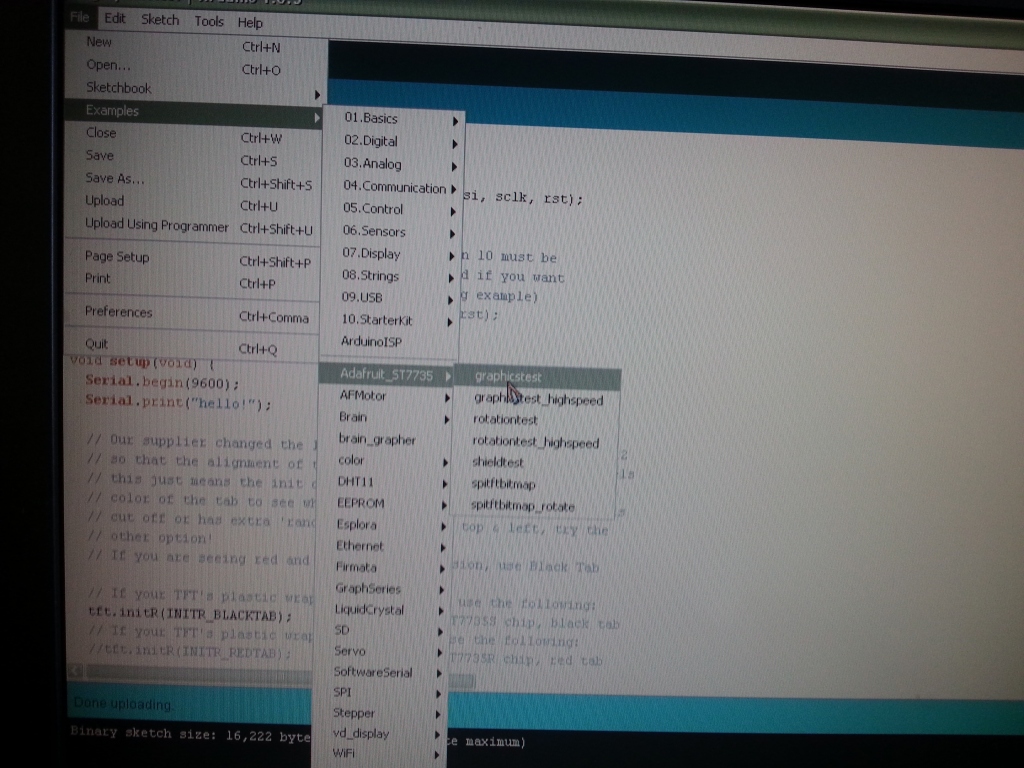Expand the Firmata library examples
The height and width of the screenshot is (768, 1024).
click(x=380, y=568)
